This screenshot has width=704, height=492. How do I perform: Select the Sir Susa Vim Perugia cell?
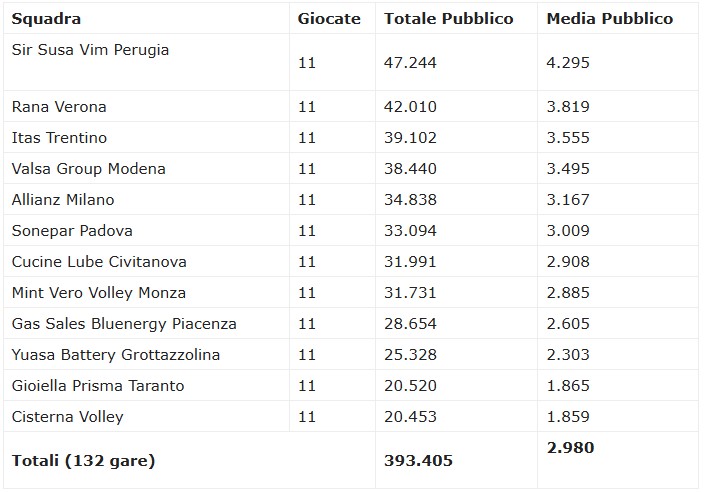(x=90, y=50)
